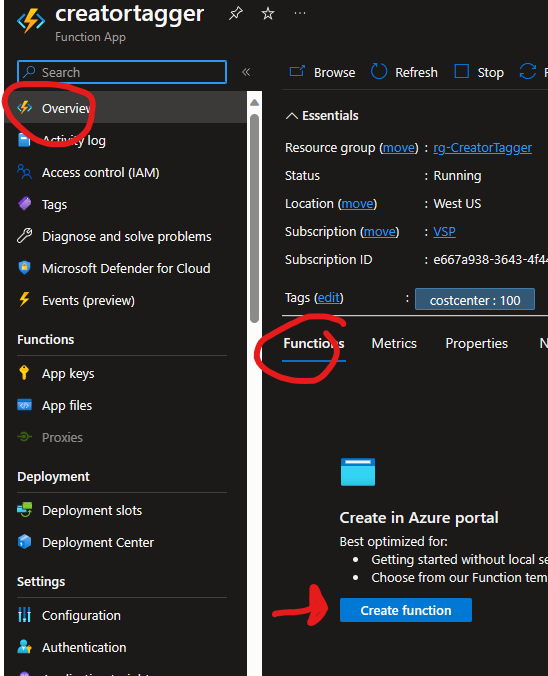Click the Access control people icon
The width and height of the screenshot is (548, 676).
(25, 172)
